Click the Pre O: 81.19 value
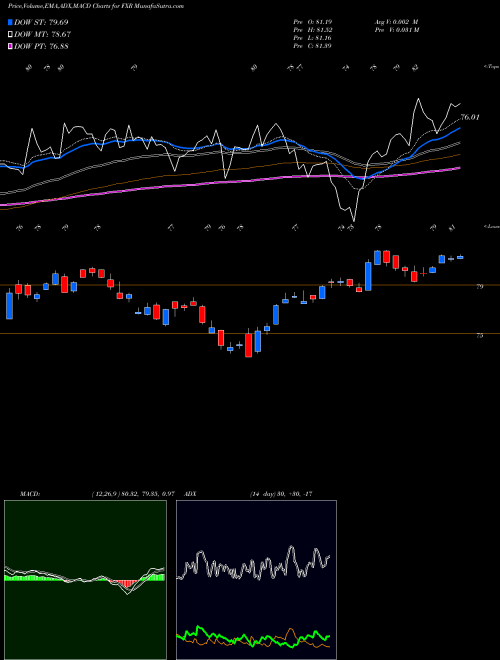The image size is (500, 660). coord(312,22)
